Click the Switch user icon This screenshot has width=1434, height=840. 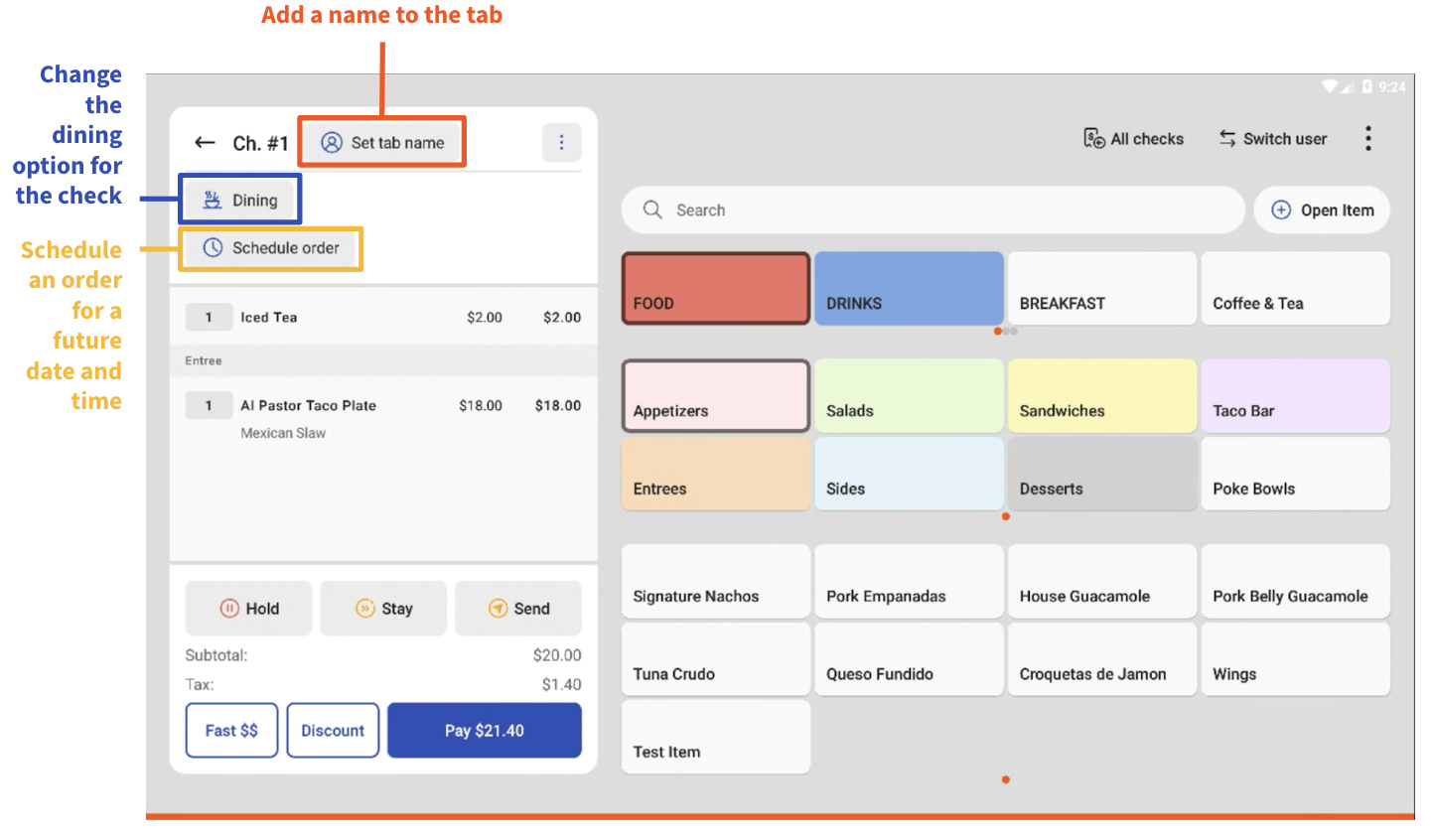coord(1226,138)
